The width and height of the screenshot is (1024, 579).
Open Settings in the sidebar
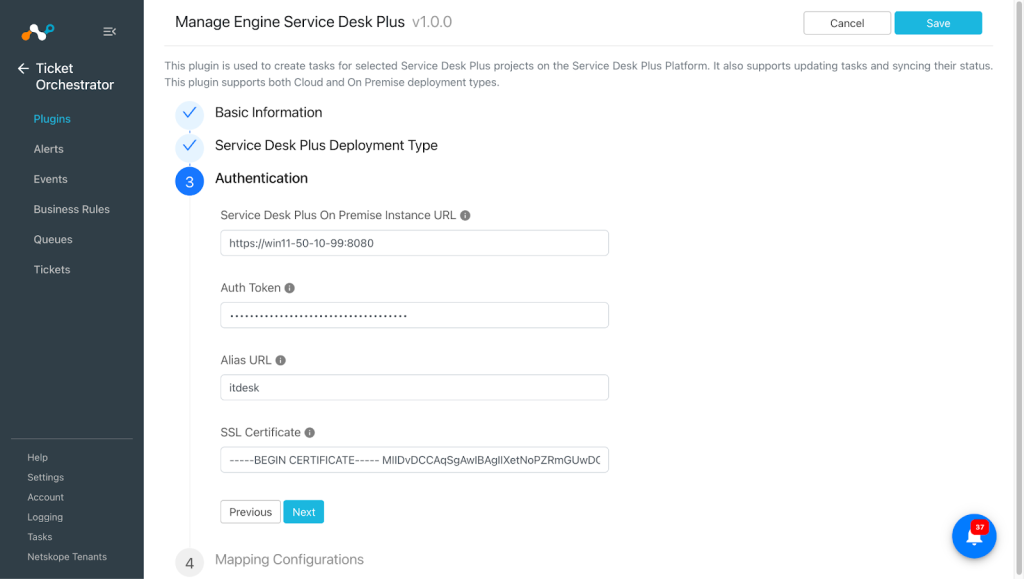coord(46,477)
